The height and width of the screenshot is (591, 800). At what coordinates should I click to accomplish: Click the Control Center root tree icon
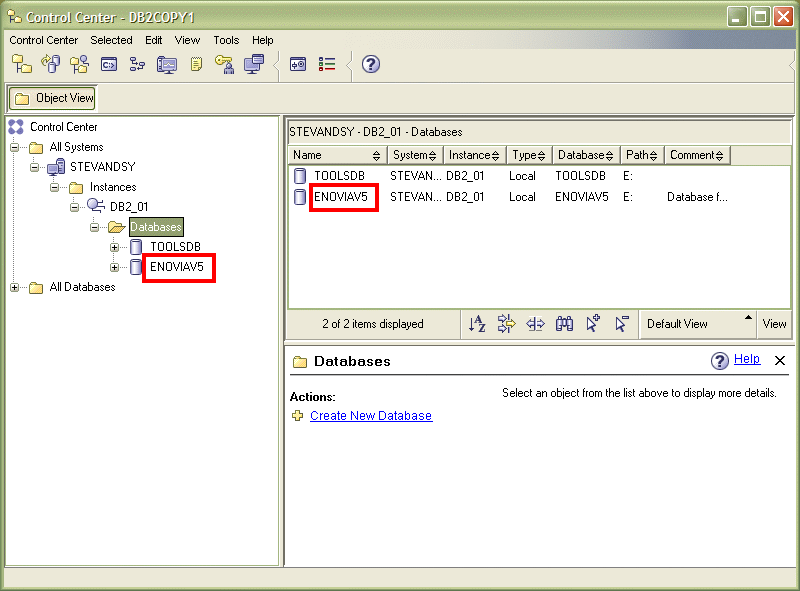(16, 127)
